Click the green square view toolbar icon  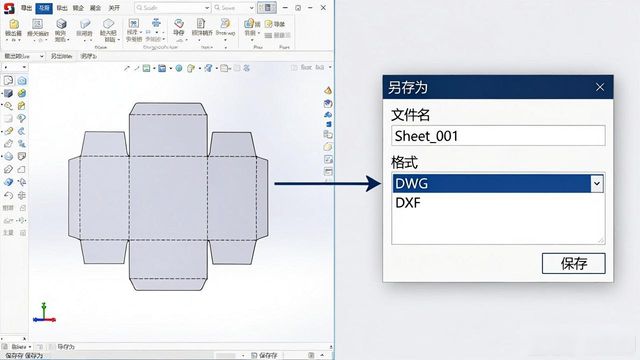pyautogui.click(x=146, y=68)
